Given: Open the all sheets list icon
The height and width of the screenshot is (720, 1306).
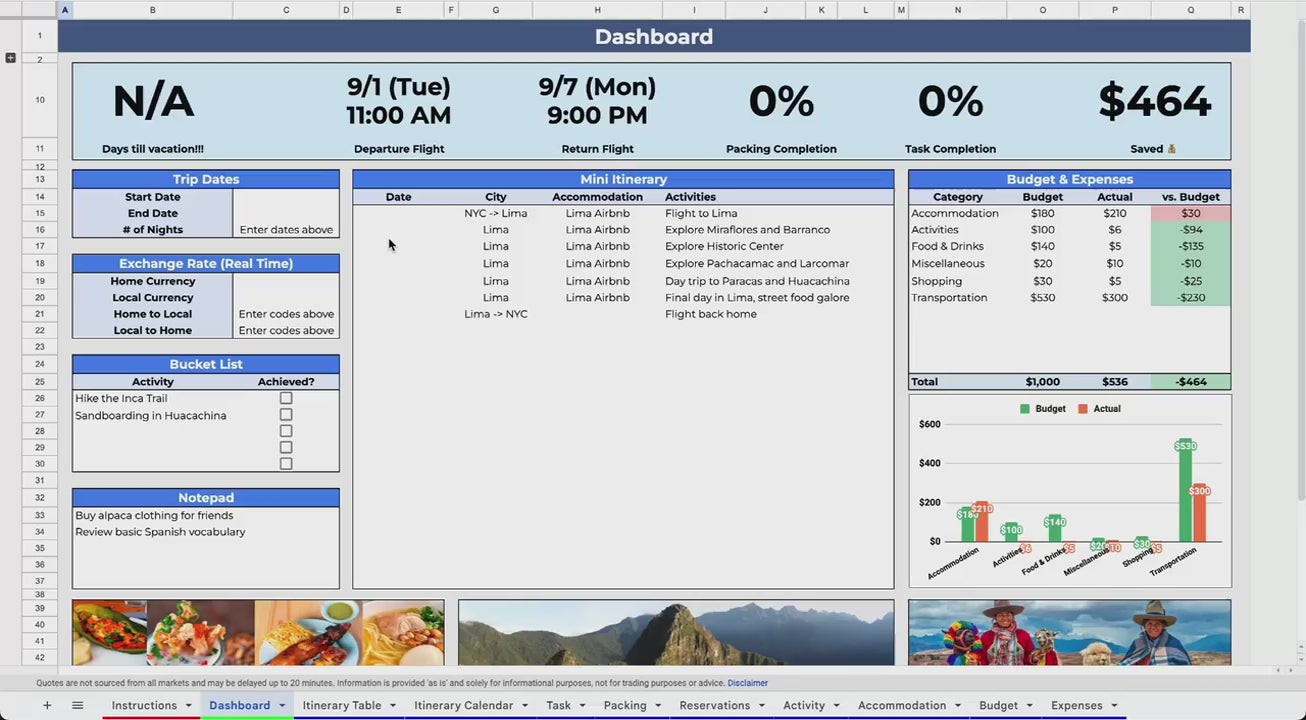Looking at the screenshot, I should 77,705.
